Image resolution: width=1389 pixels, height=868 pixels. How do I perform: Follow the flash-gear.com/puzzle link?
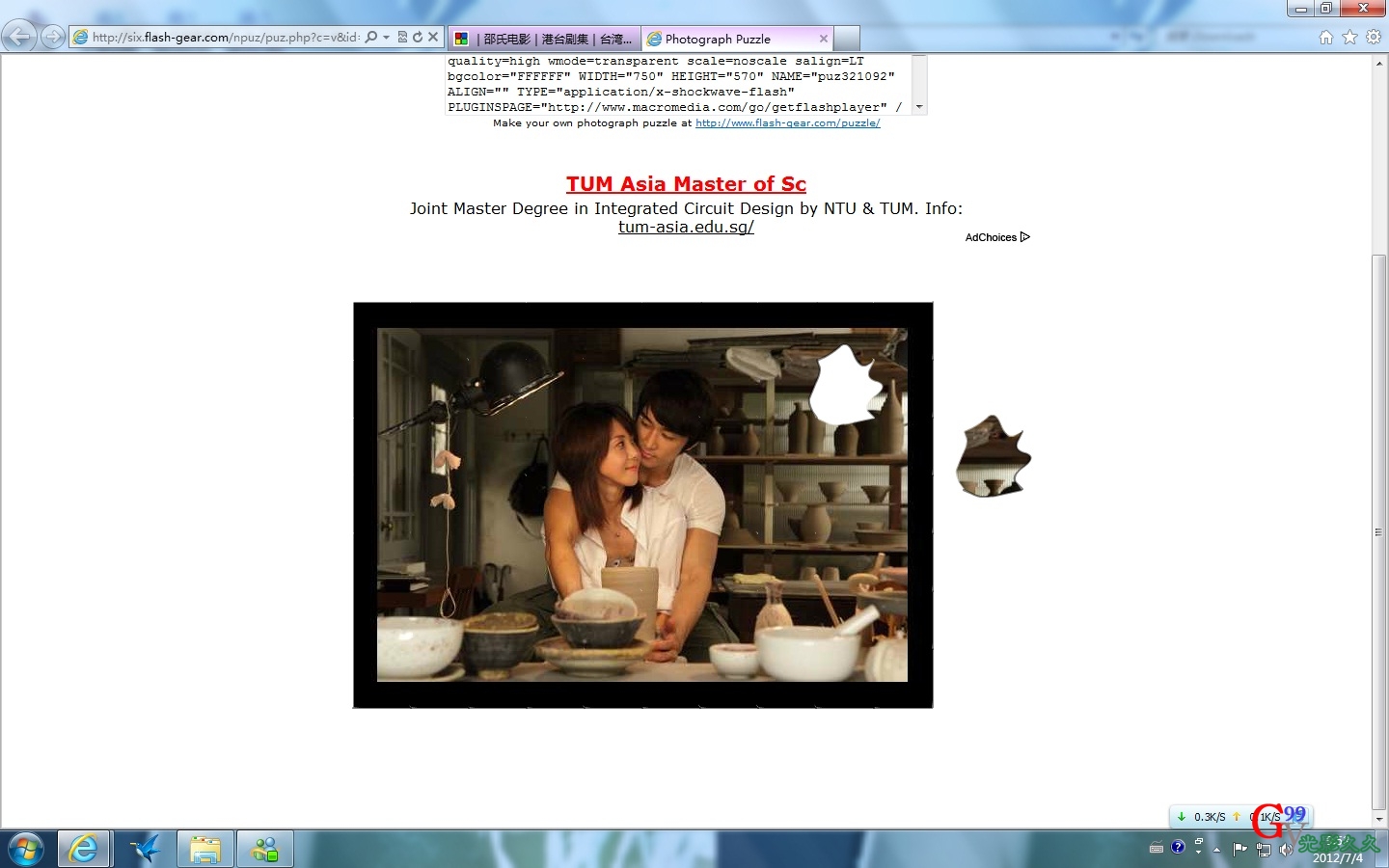click(x=787, y=123)
